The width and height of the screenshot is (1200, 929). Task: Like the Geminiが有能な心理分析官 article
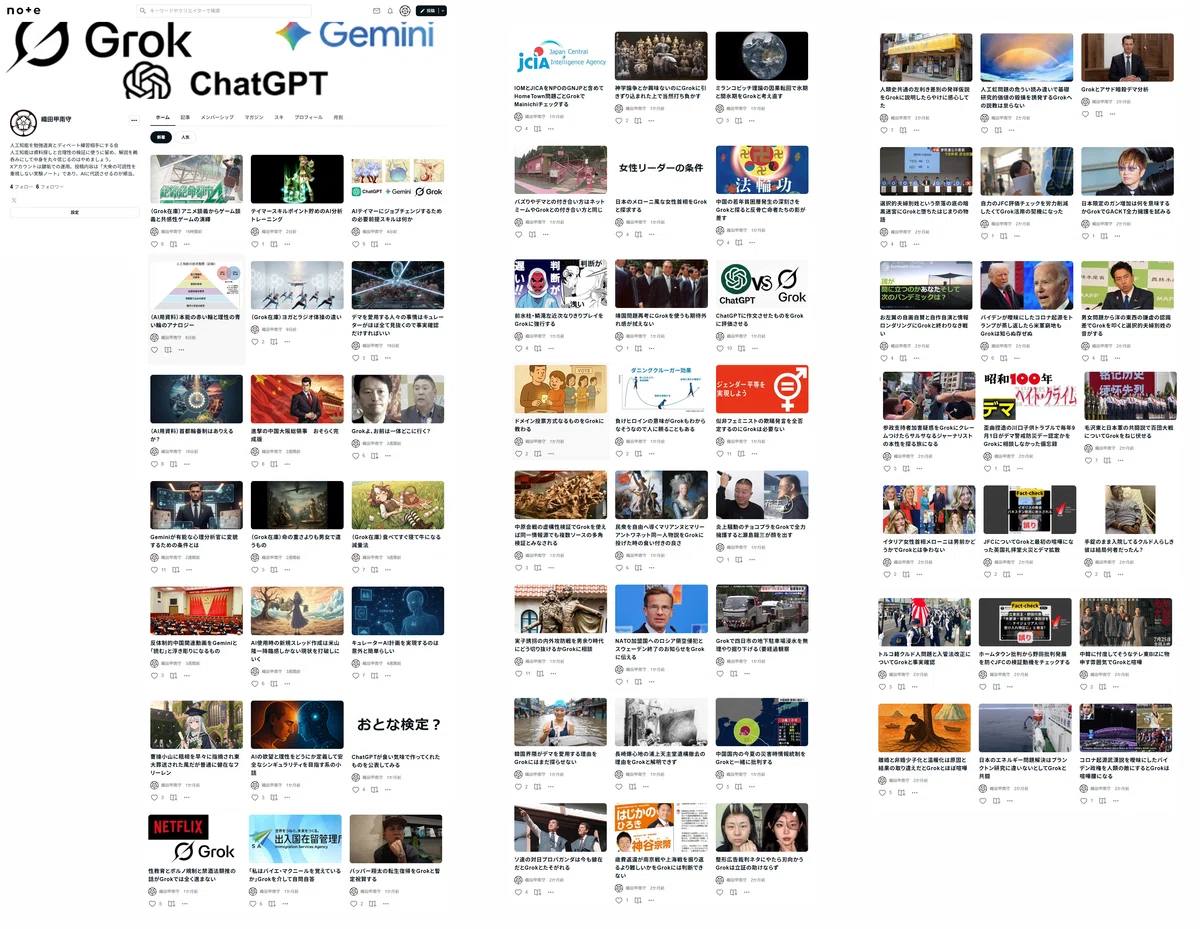click(x=154, y=570)
